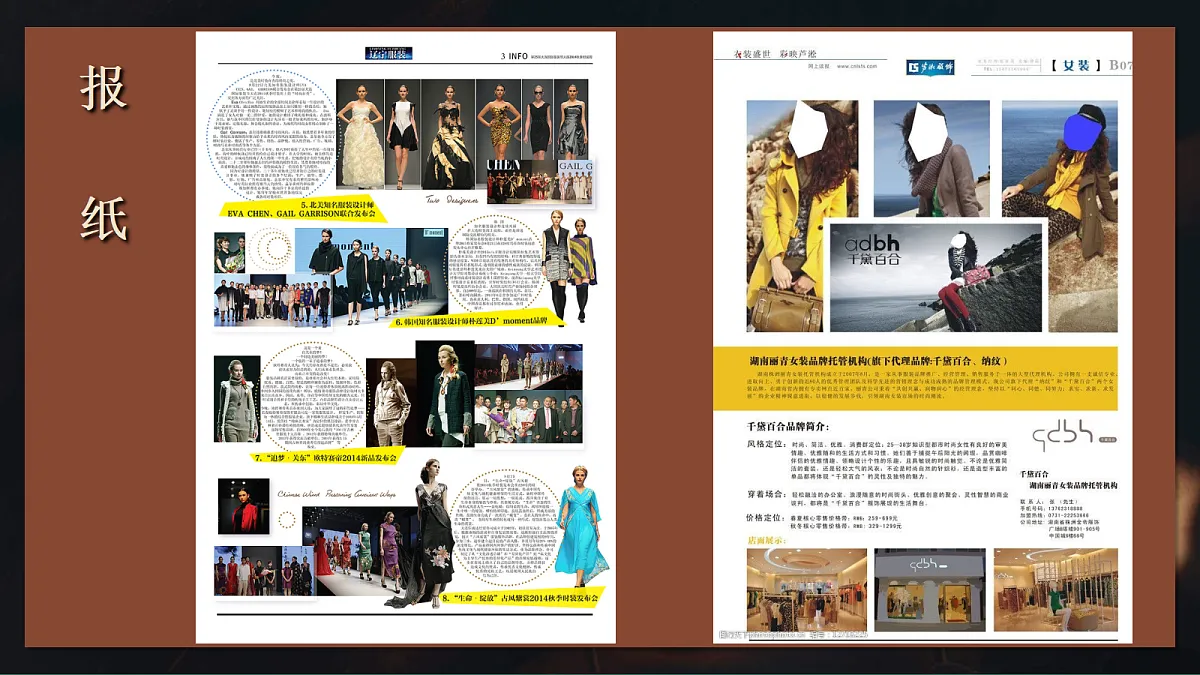
Task: Click the '风格定位:' label
Action: 767,443
